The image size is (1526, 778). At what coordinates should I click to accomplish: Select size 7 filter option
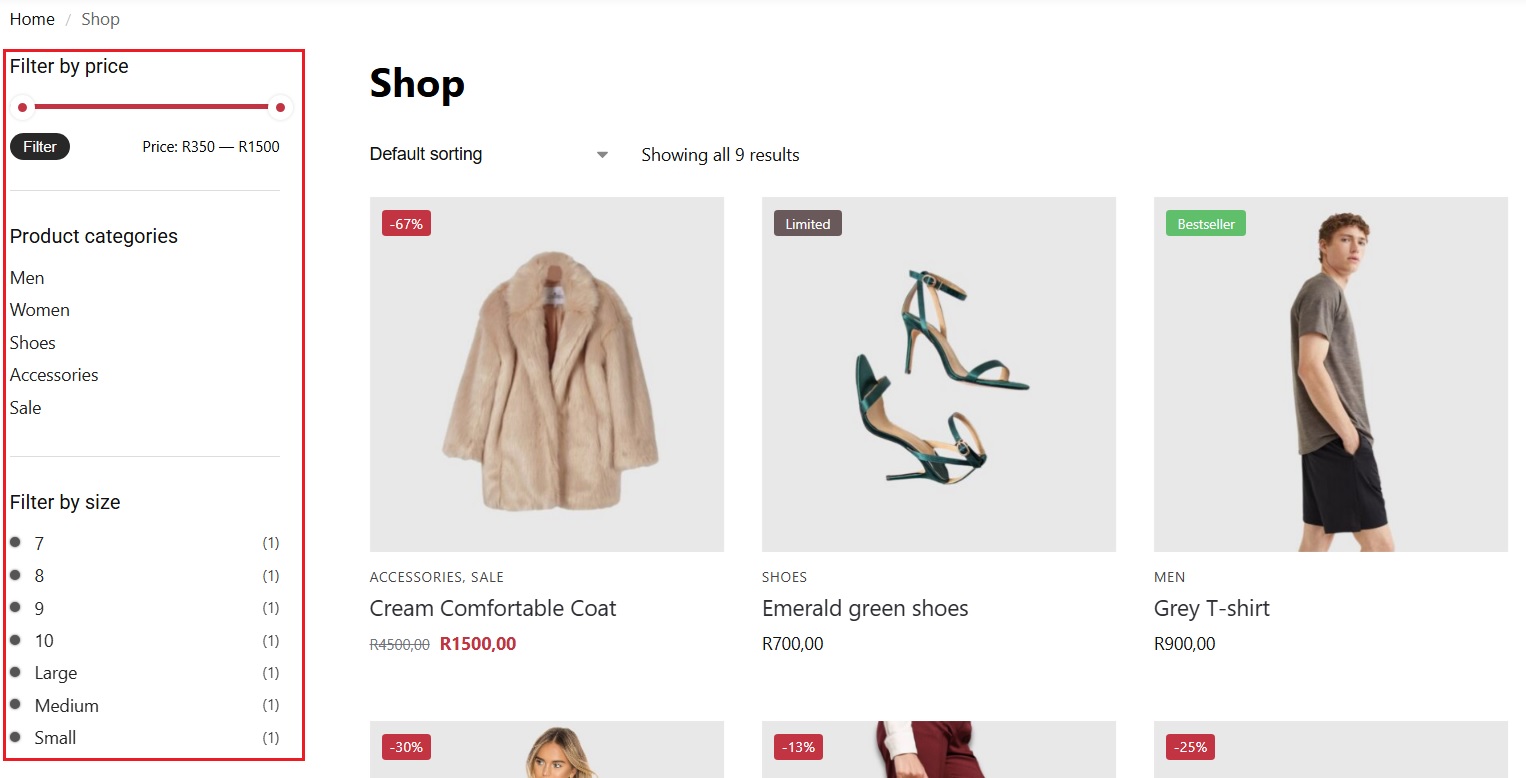39,544
